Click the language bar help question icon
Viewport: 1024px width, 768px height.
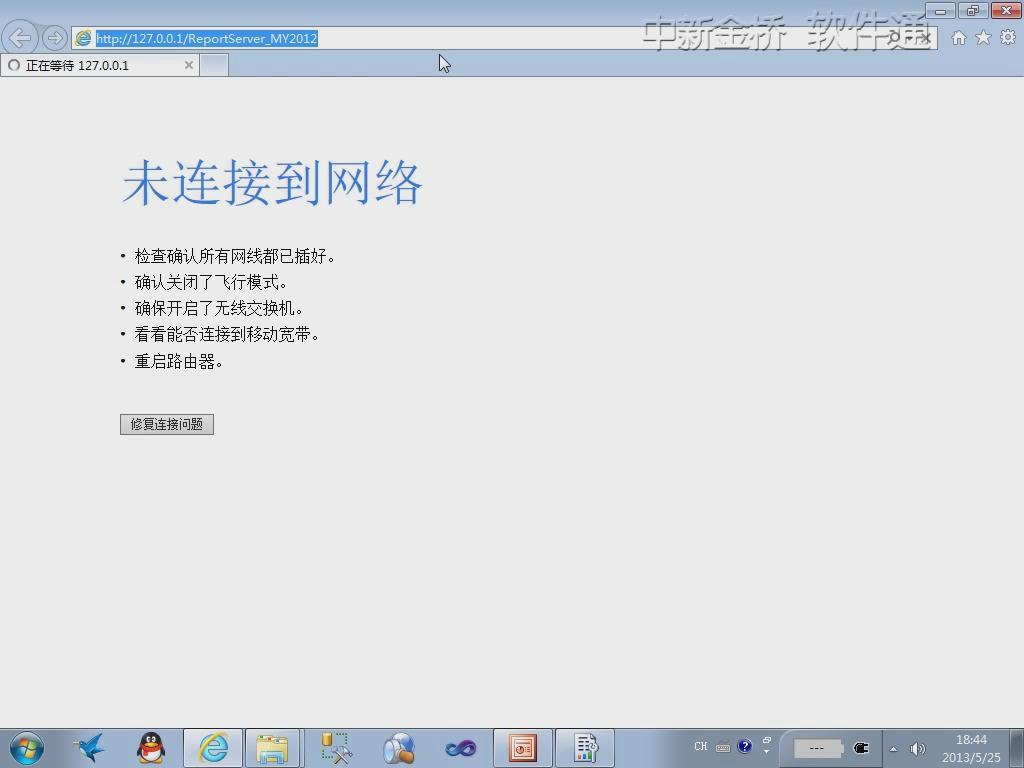(744, 746)
